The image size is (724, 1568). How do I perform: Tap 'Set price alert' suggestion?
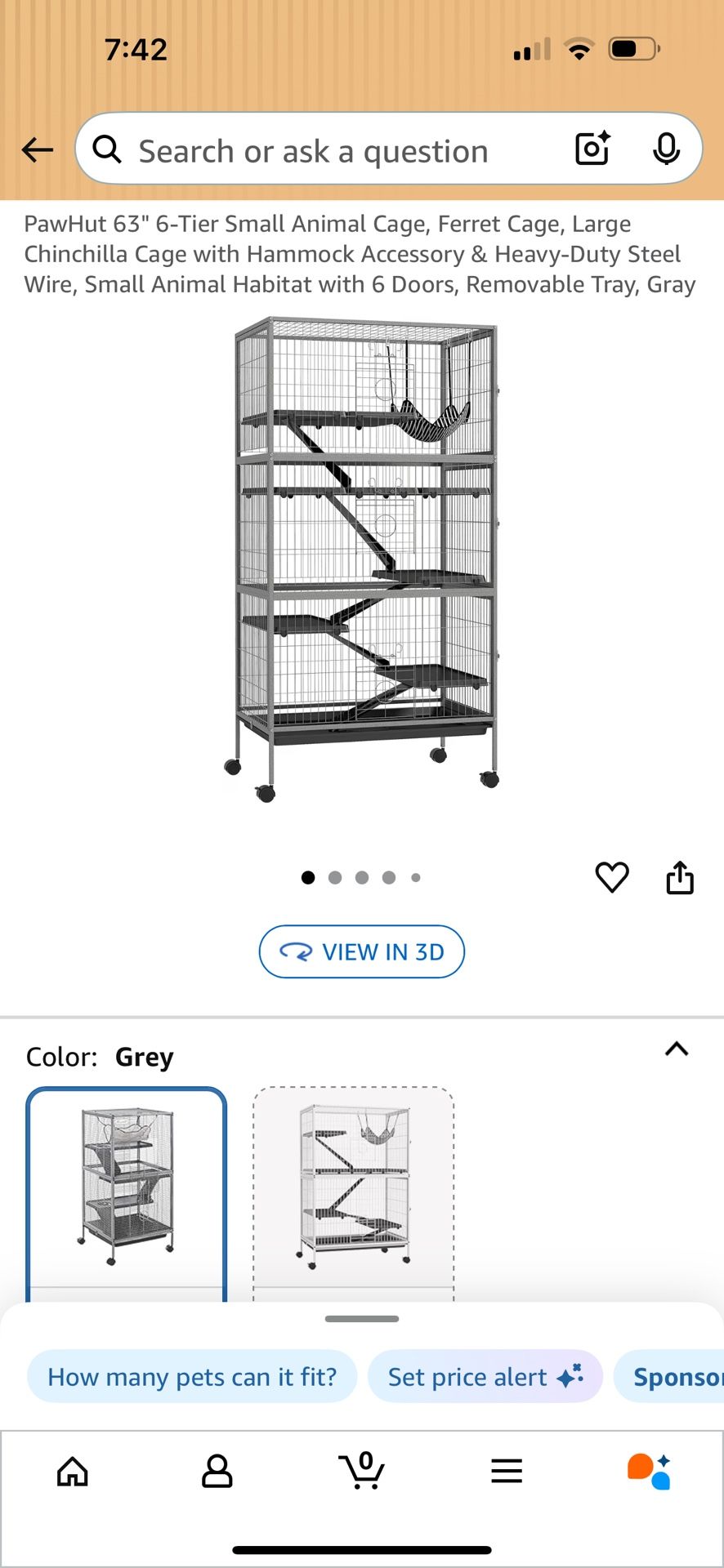(485, 1376)
